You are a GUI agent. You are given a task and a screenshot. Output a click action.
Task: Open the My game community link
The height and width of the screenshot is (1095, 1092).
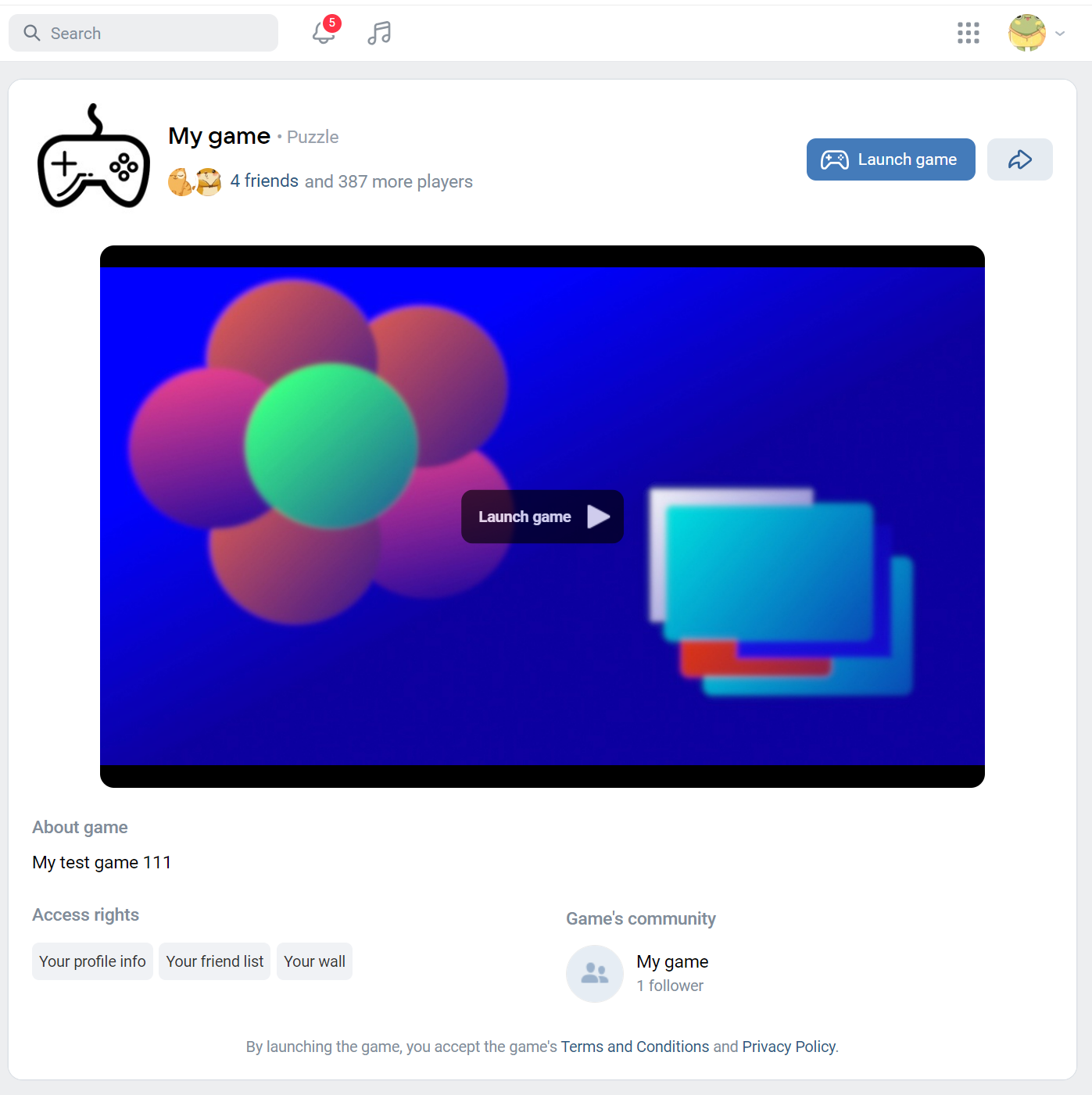pos(672,961)
